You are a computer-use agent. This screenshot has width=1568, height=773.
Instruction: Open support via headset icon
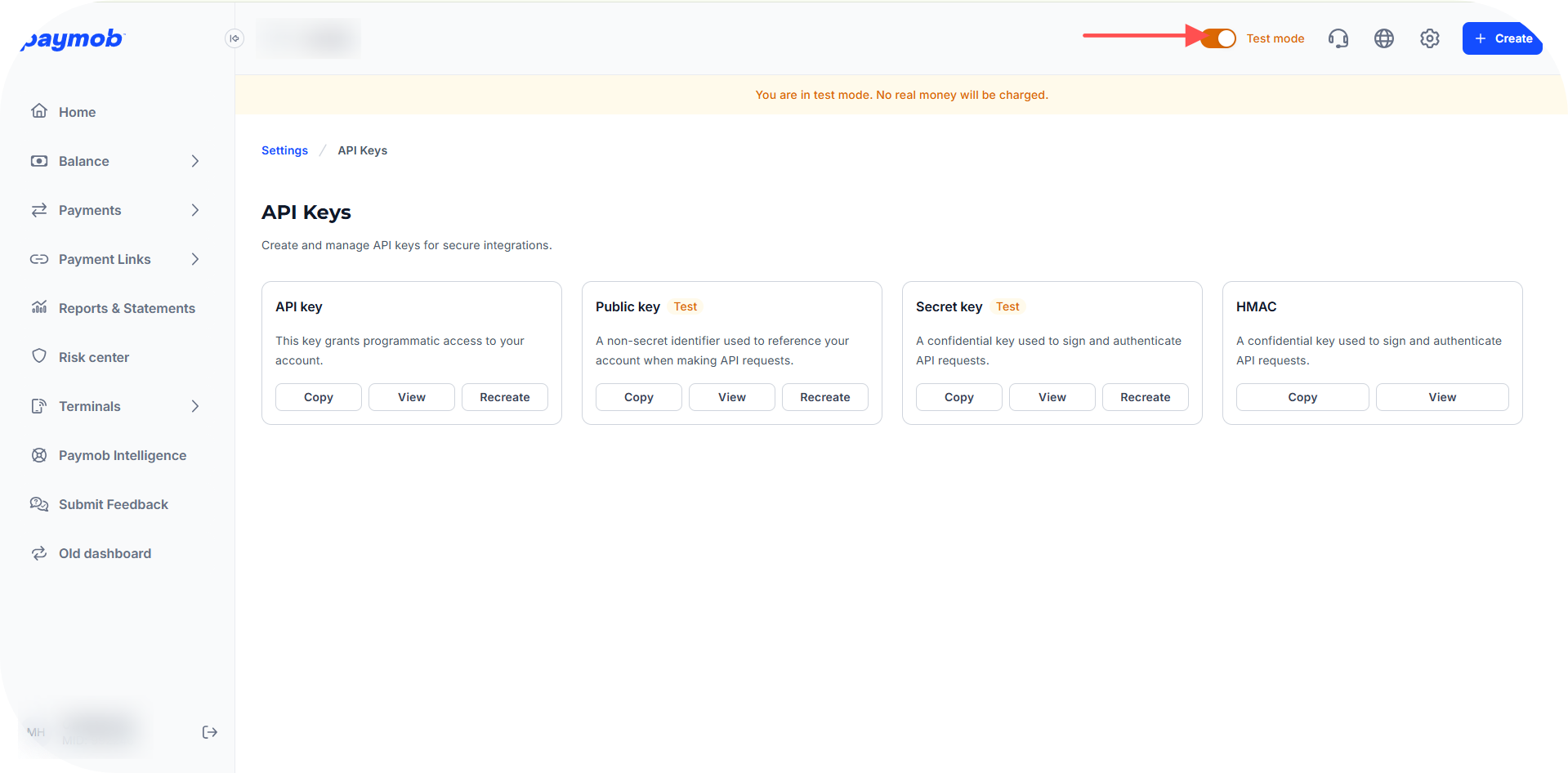tap(1338, 38)
